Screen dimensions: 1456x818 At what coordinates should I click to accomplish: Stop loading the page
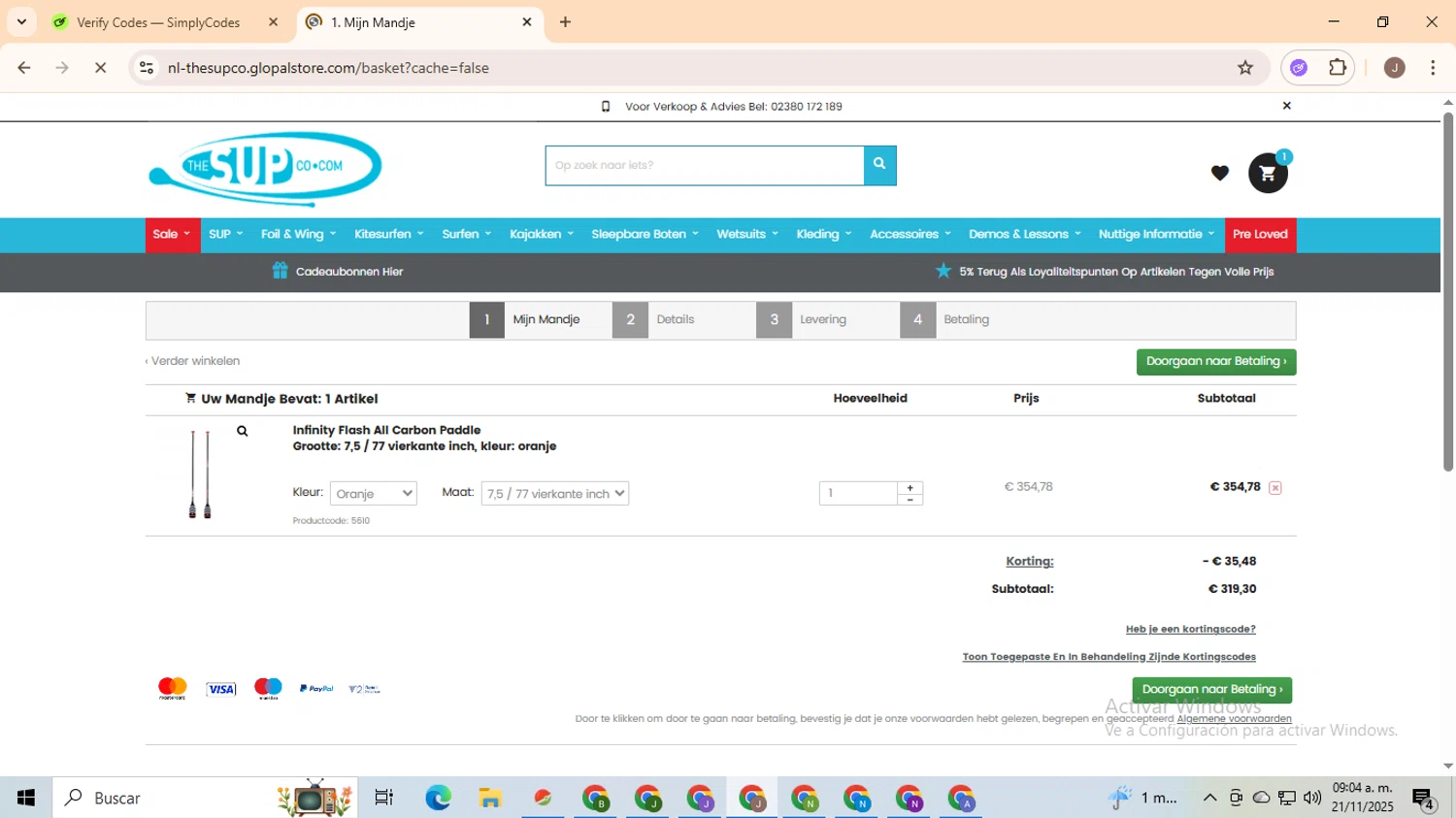coord(100,68)
